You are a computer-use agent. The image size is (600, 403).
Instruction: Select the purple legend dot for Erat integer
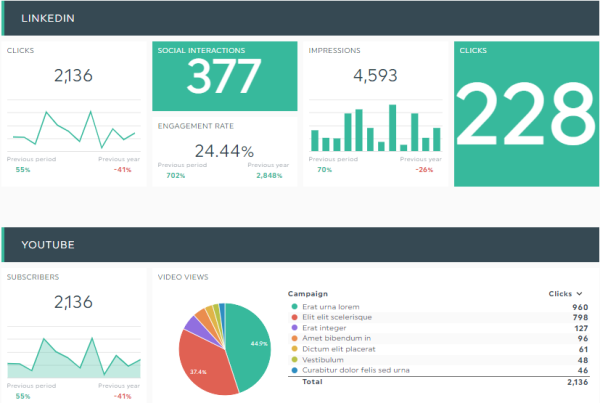click(294, 328)
